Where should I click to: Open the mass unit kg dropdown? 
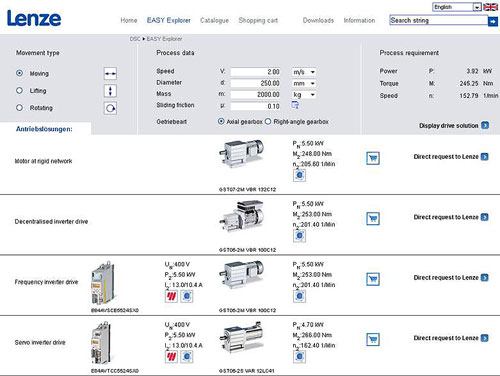[x=304, y=95]
